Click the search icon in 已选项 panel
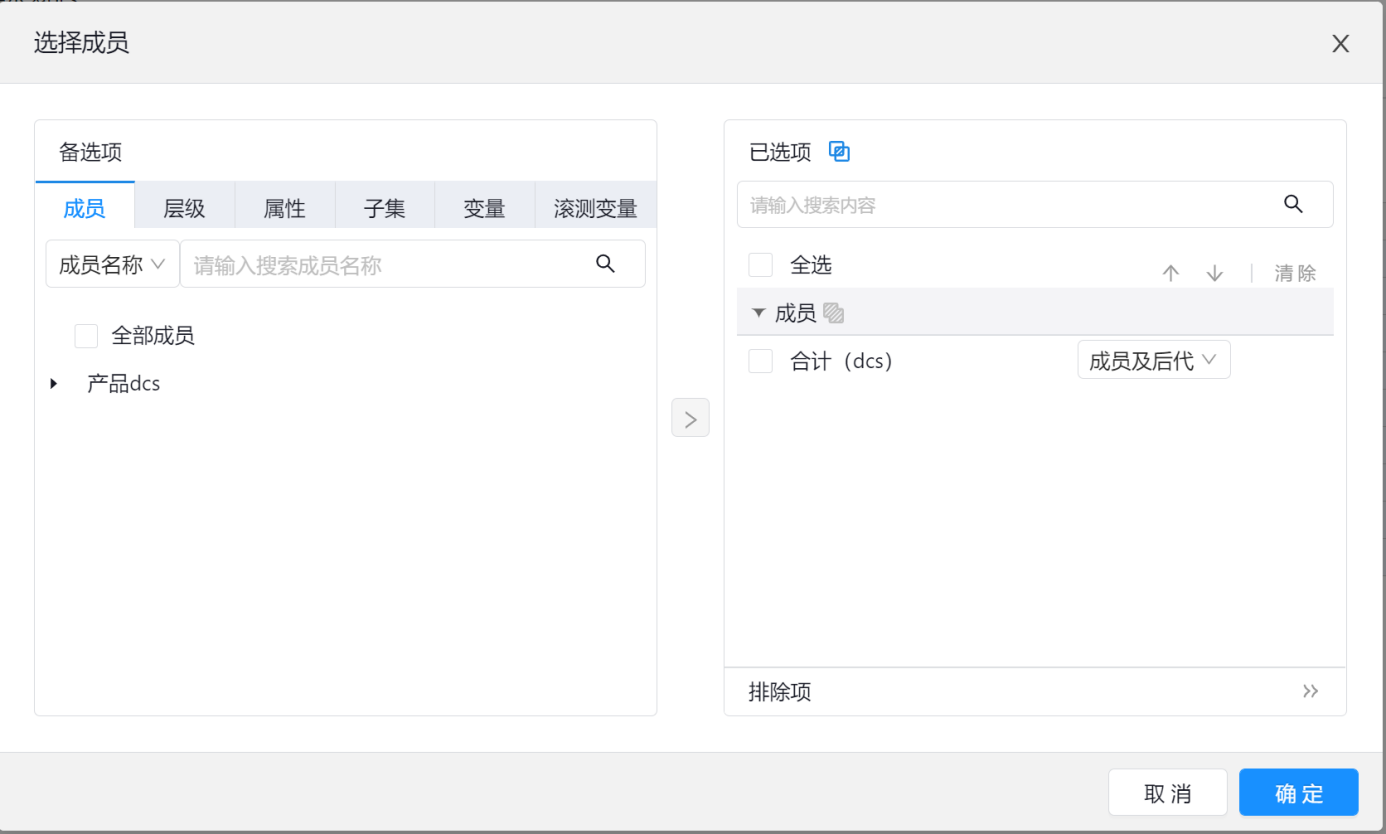 point(1293,204)
